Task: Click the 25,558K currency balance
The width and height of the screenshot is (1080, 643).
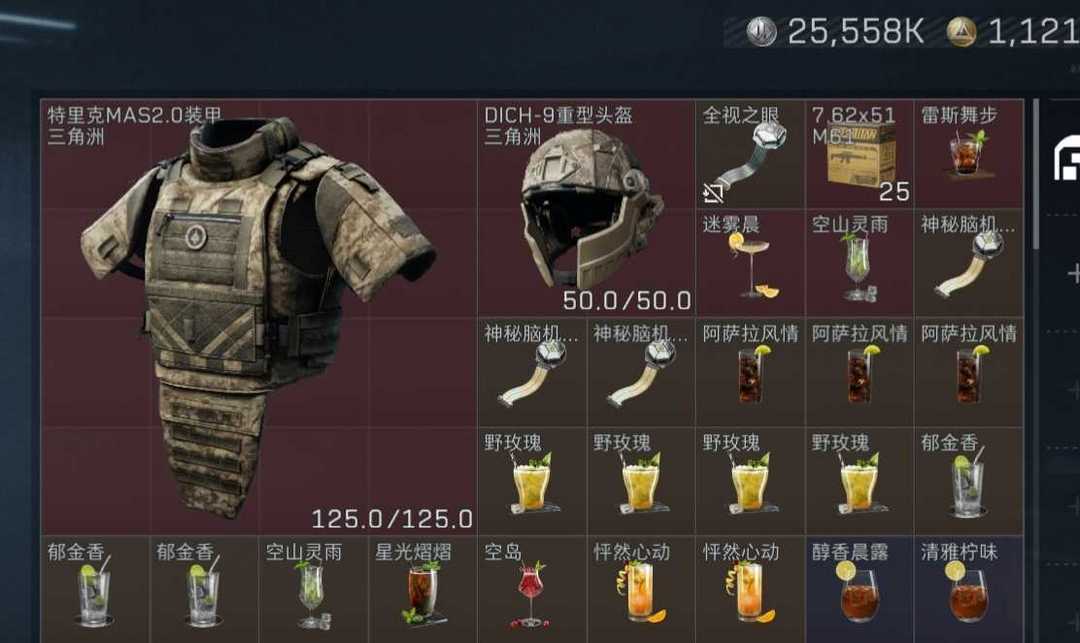Action: pyautogui.click(x=855, y=32)
